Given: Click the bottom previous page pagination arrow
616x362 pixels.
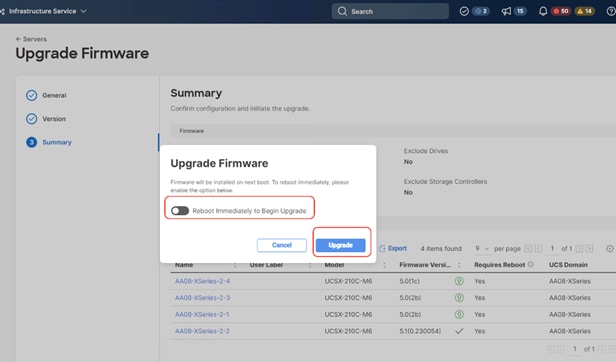Looking at the screenshot, I should click(x=561, y=349).
